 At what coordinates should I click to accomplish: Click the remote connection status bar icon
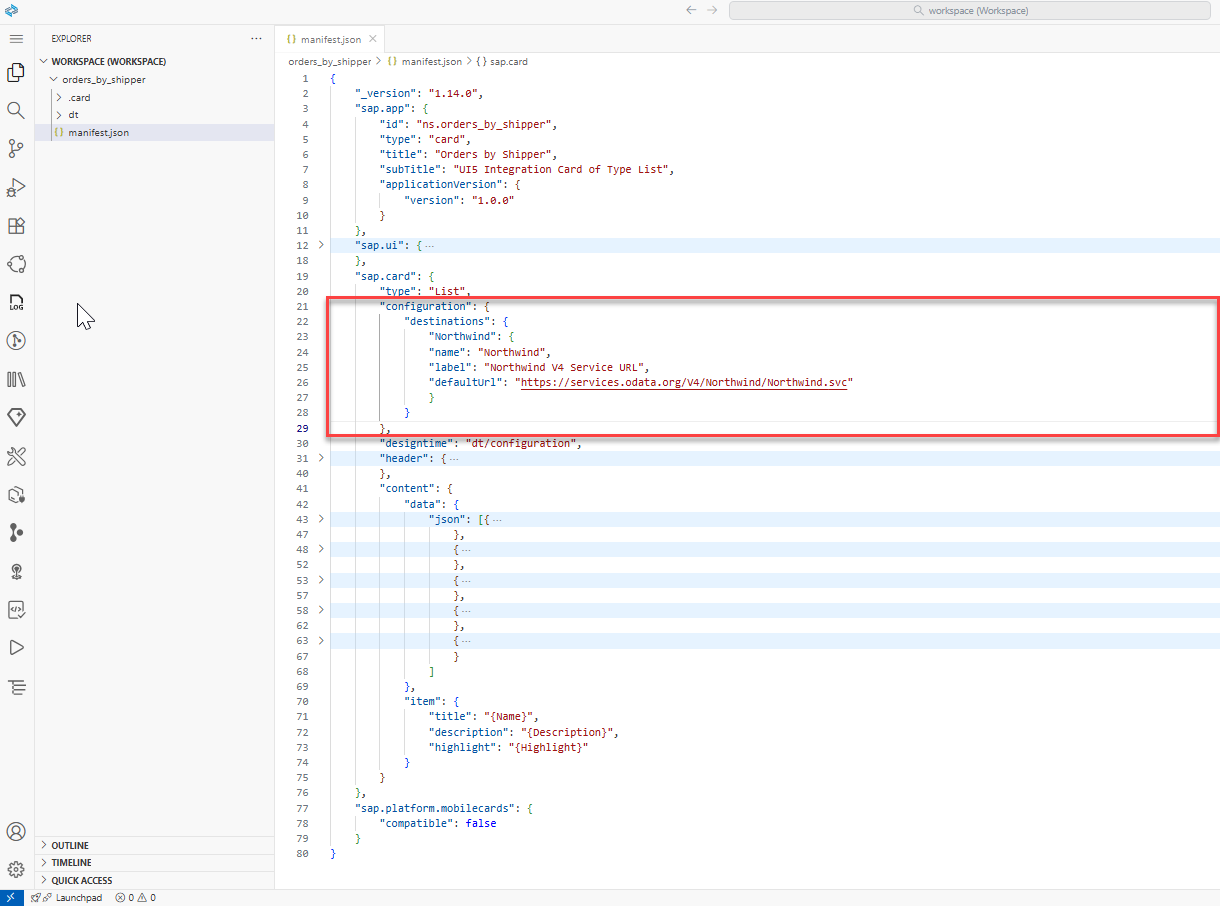9,898
